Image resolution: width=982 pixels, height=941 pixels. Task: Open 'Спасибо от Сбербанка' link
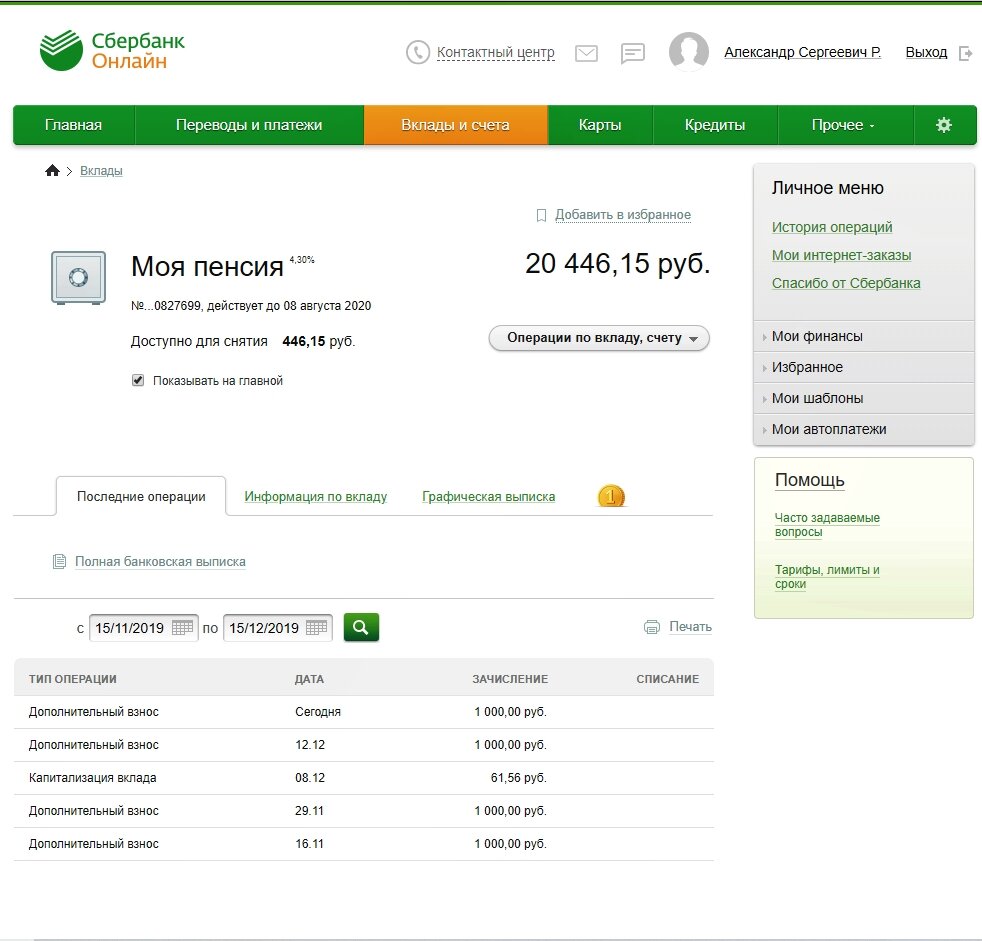pyautogui.click(x=846, y=283)
